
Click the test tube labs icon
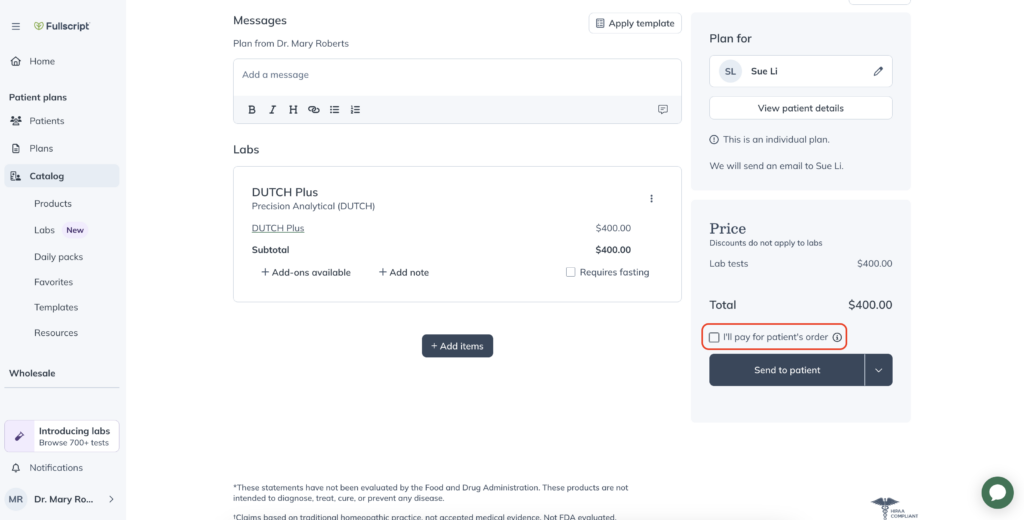[x=20, y=436]
